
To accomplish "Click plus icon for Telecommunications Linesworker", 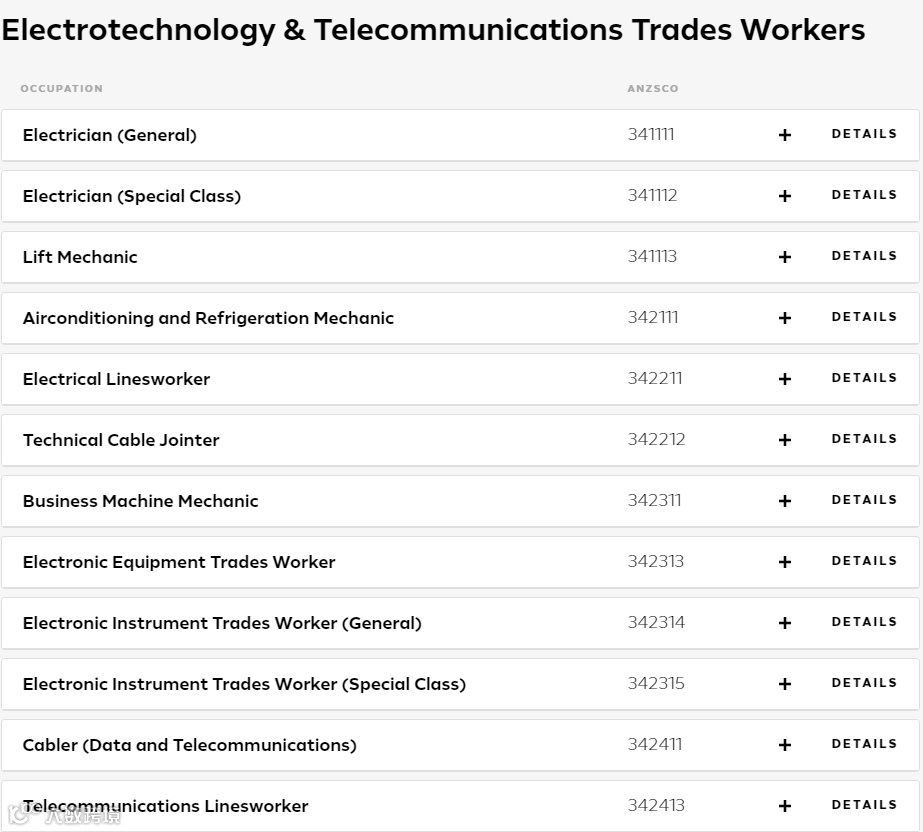I will pyautogui.click(x=785, y=806).
